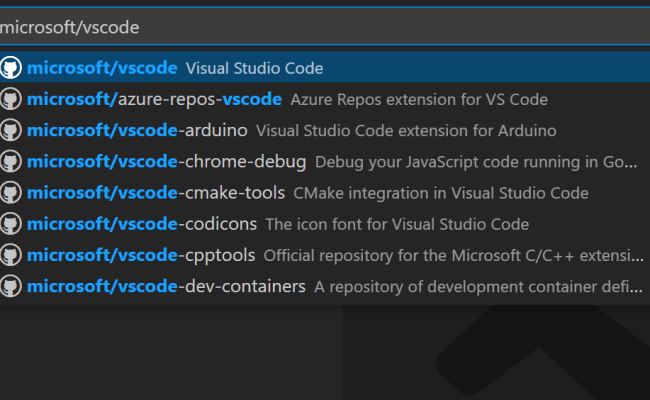This screenshot has width=650, height=400.
Task: Click the GitHub icon for microsoft/vscode-codicons
Action: (10, 224)
